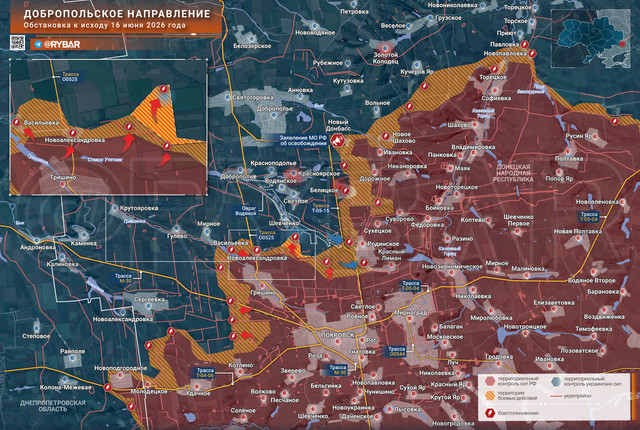Click the Telegram paper-plane icon

[38, 44]
